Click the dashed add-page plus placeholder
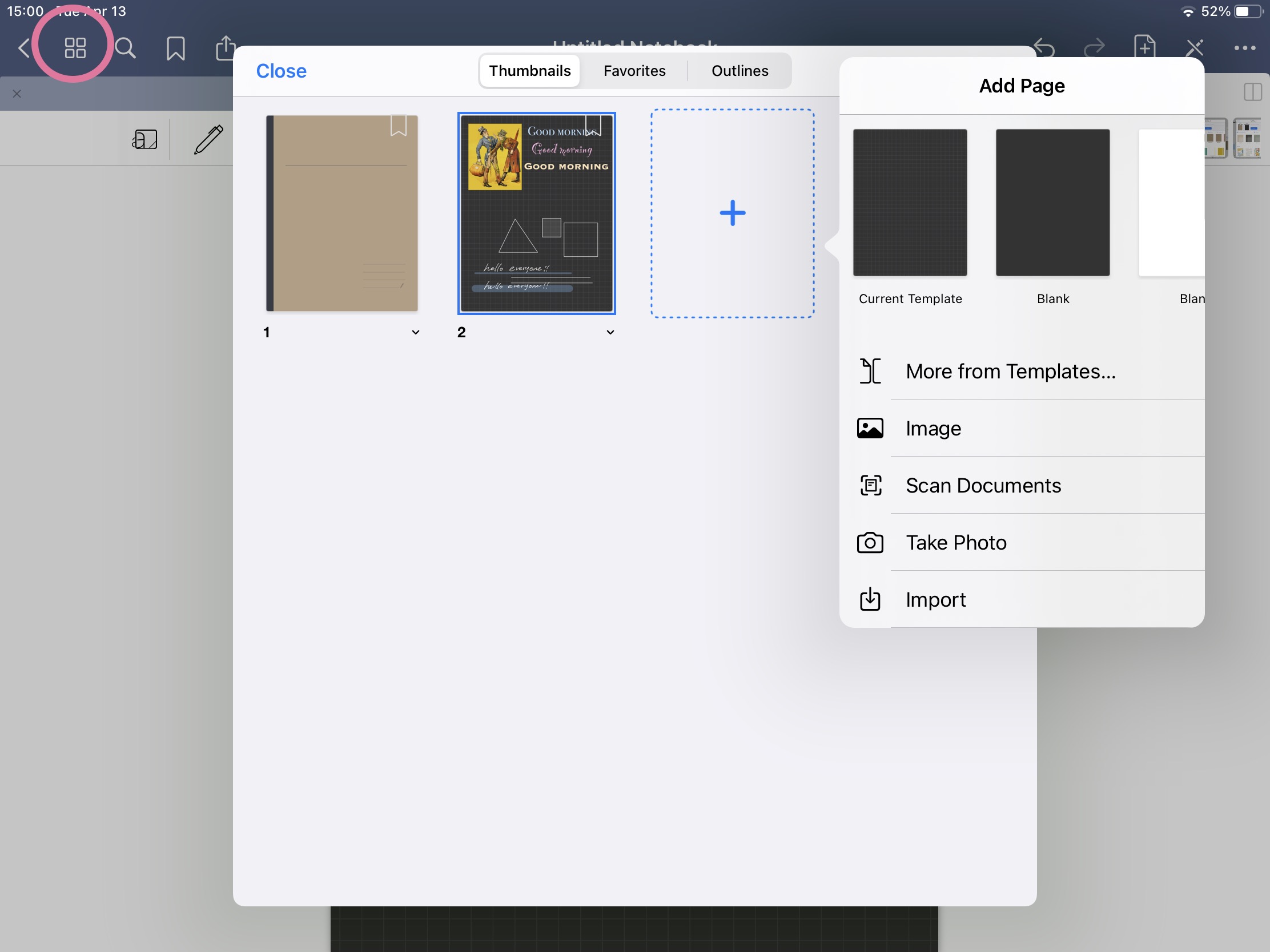The height and width of the screenshot is (952, 1270). click(x=732, y=213)
